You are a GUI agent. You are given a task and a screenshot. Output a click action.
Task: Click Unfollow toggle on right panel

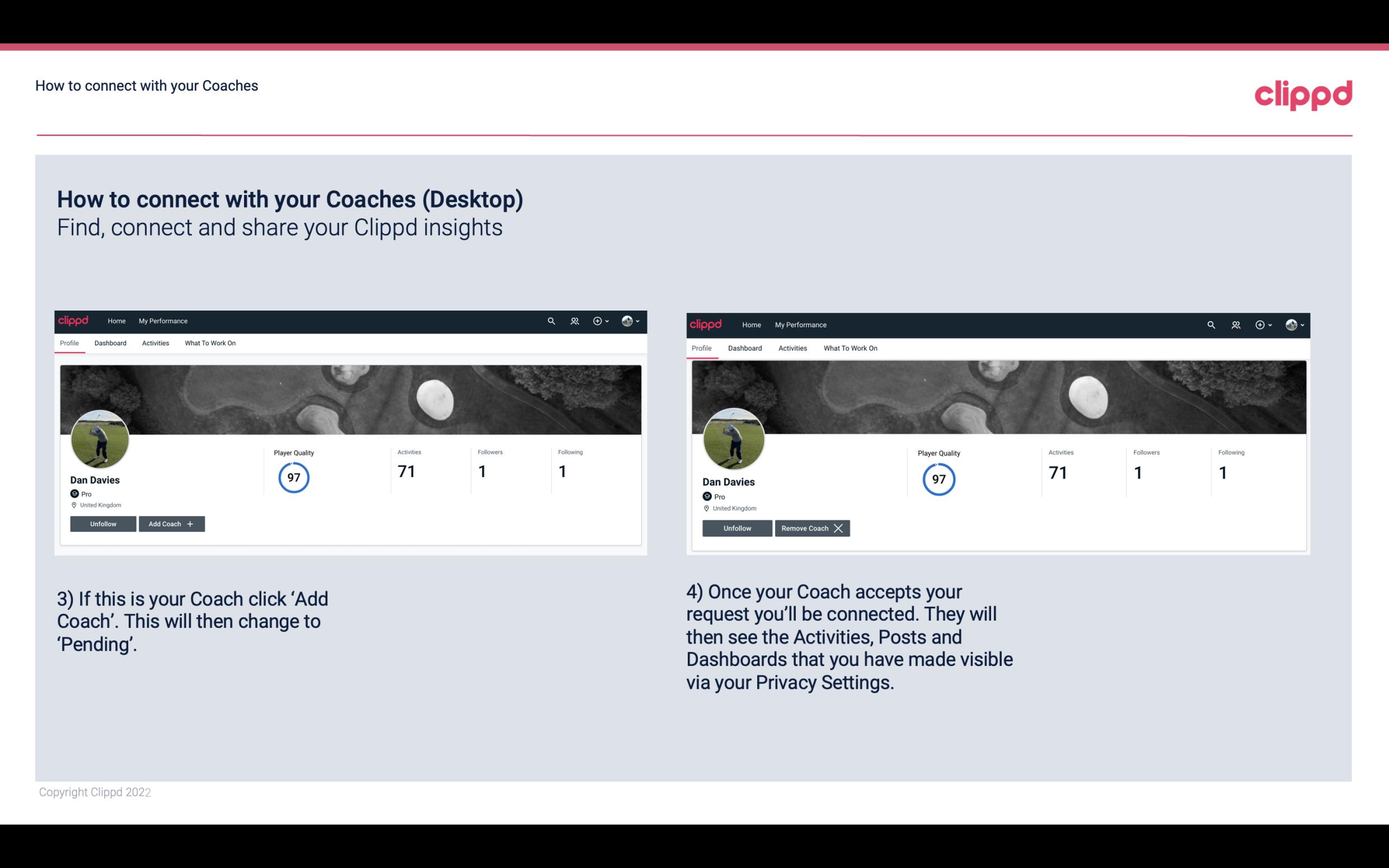point(737,528)
